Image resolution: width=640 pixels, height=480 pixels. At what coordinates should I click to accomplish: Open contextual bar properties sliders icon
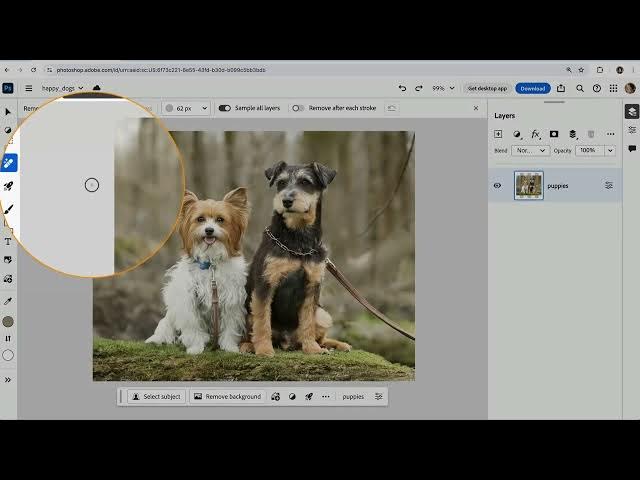click(x=379, y=397)
